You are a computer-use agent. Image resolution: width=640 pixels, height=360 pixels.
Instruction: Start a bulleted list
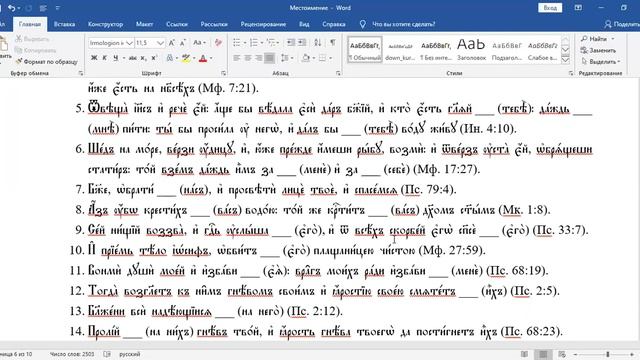click(237, 43)
